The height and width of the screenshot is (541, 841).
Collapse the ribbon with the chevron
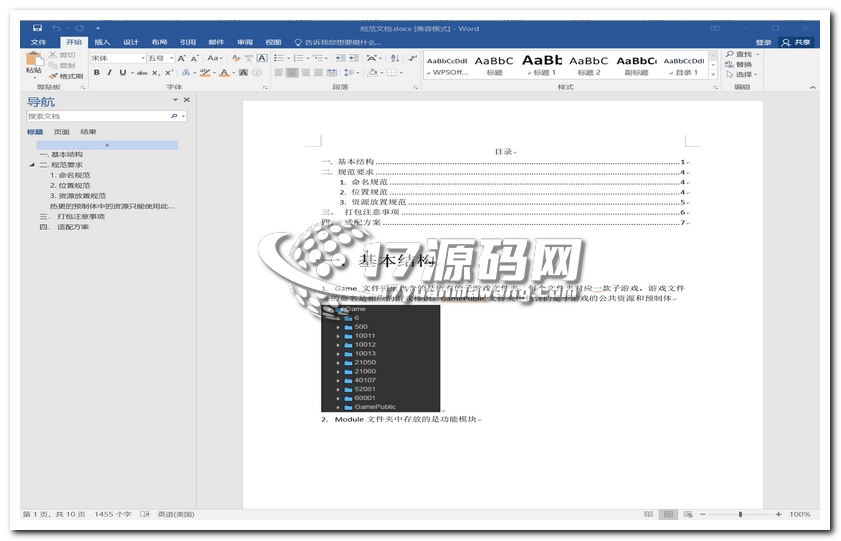813,87
